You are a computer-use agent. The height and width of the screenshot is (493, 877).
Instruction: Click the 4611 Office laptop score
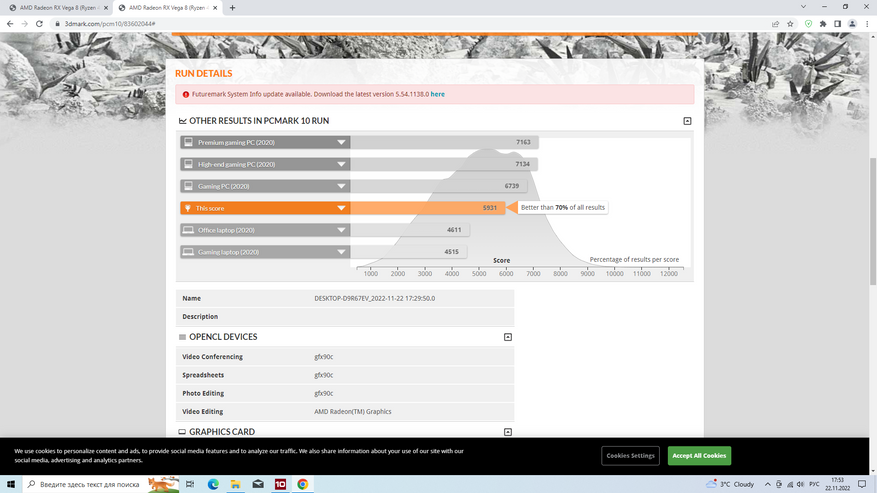coord(454,229)
